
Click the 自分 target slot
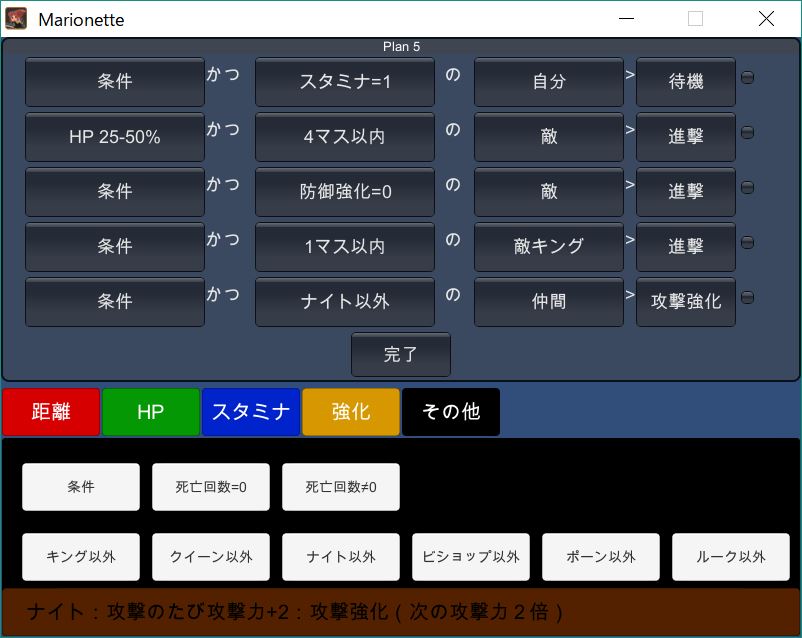(549, 82)
